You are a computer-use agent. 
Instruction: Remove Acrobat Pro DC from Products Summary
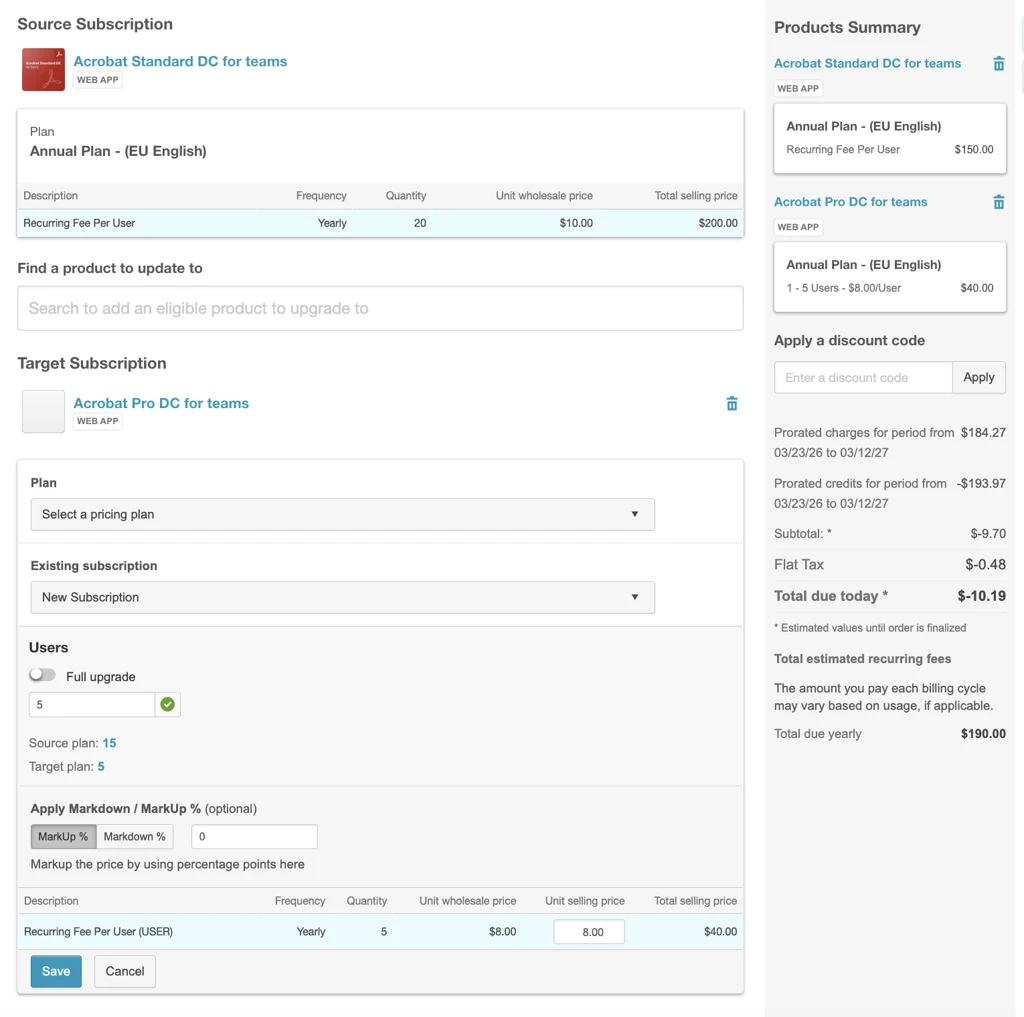pyautogui.click(x=998, y=202)
